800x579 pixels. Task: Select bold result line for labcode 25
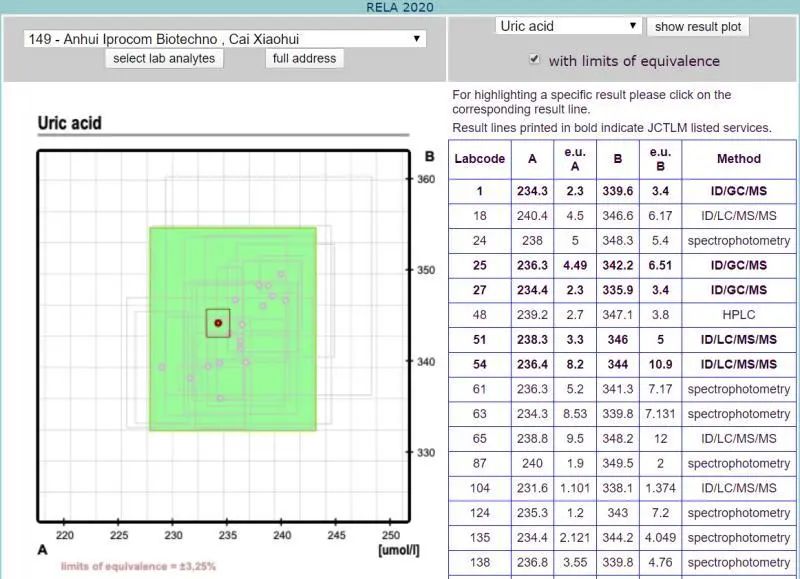[x=620, y=266]
